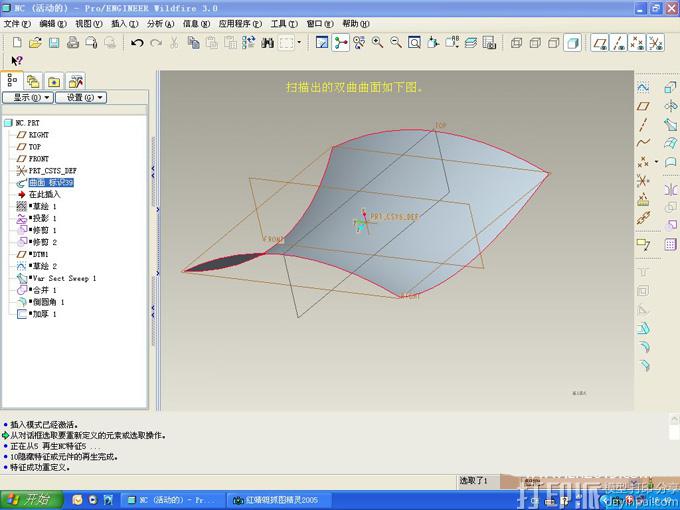Screen dimensions: 680x510
Task: Click the Windows 开始 Start button
Action: [31, 500]
